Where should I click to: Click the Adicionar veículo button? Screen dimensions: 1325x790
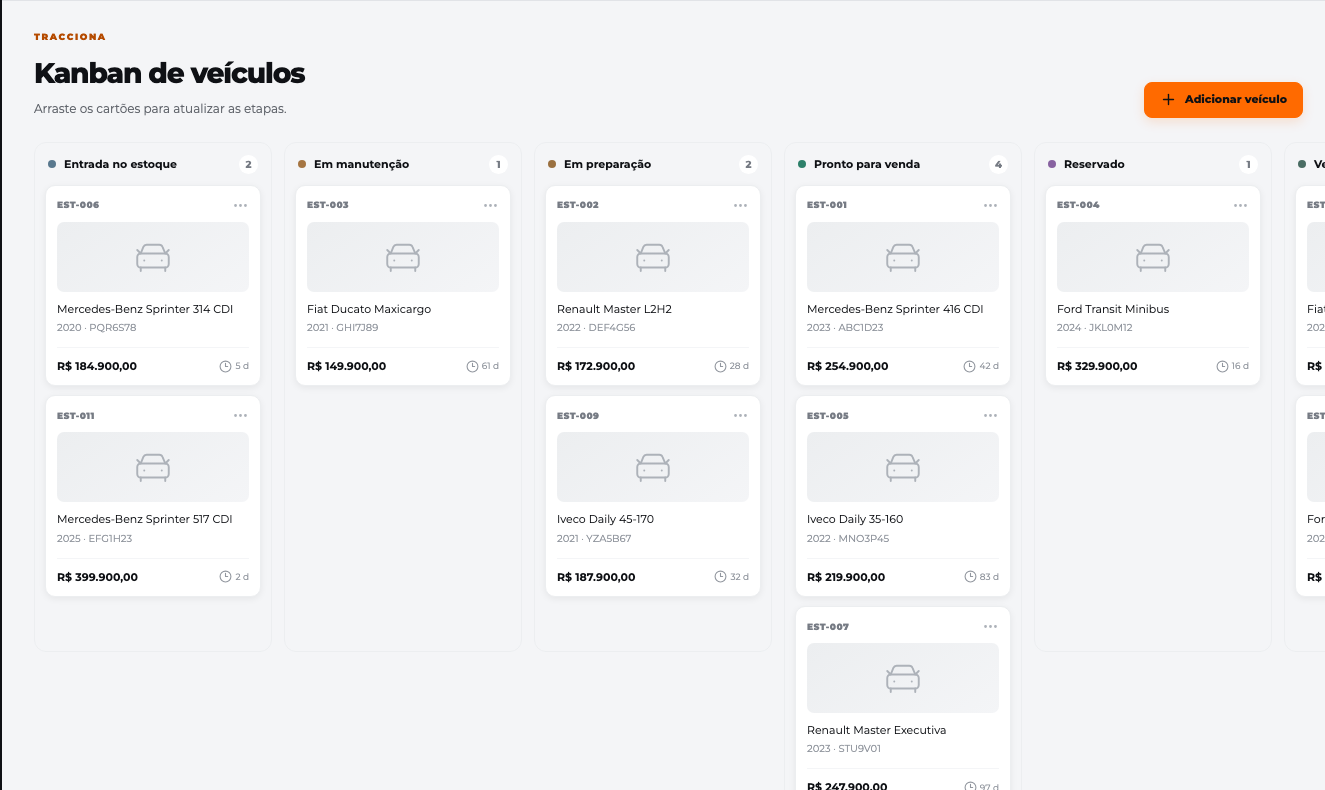(1223, 100)
